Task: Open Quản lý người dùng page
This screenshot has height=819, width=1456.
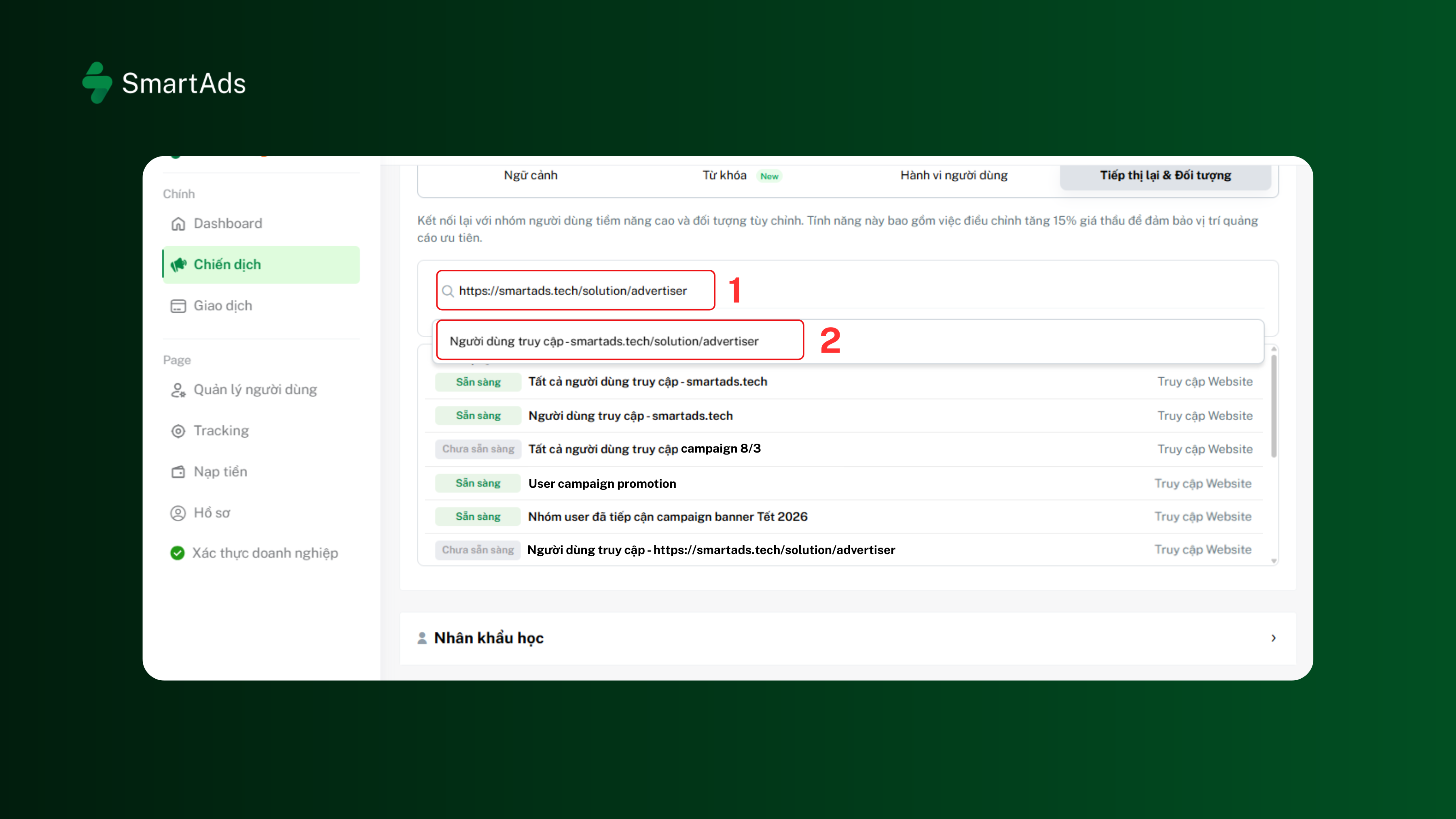Action: click(x=261, y=390)
